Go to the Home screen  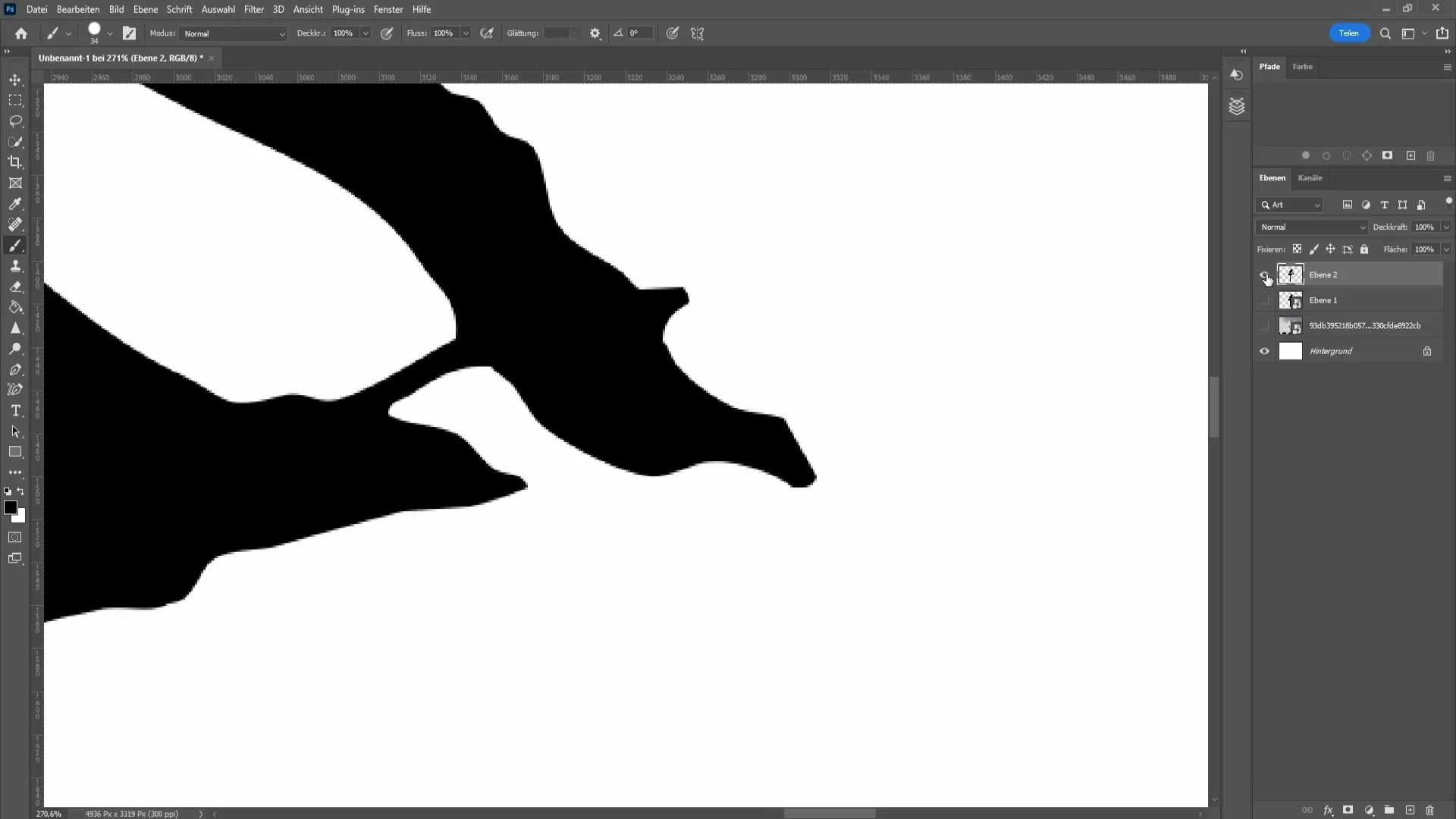[x=21, y=33]
